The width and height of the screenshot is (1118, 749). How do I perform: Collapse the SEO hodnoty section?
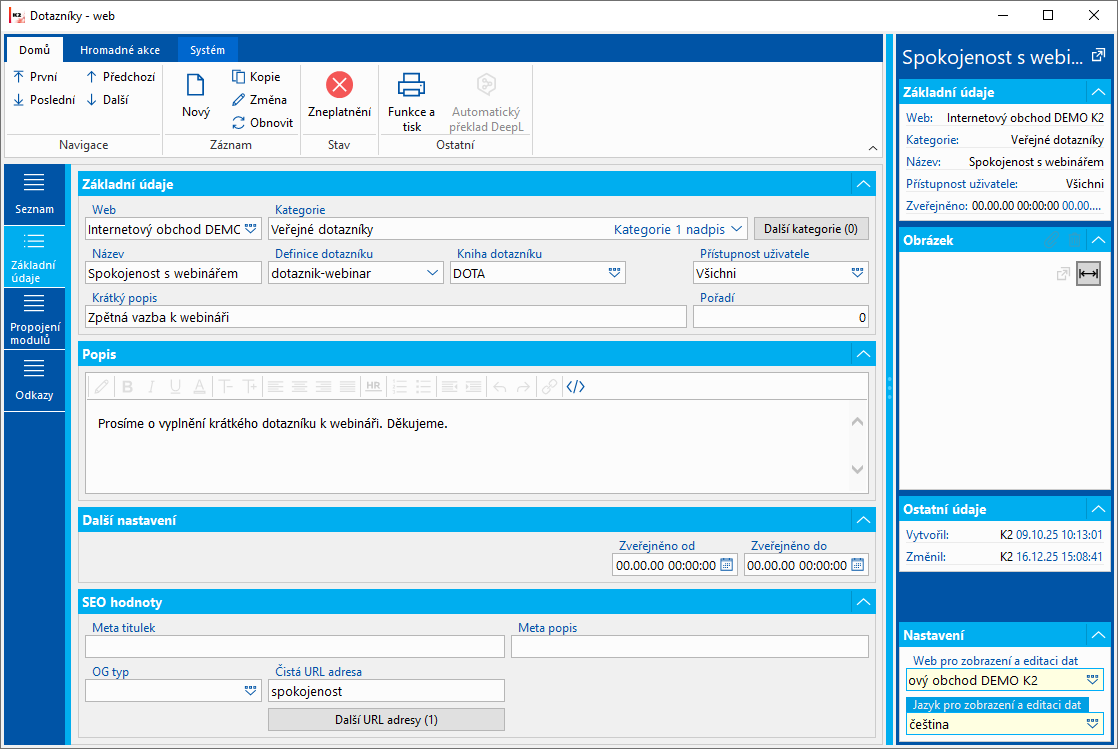(861, 602)
